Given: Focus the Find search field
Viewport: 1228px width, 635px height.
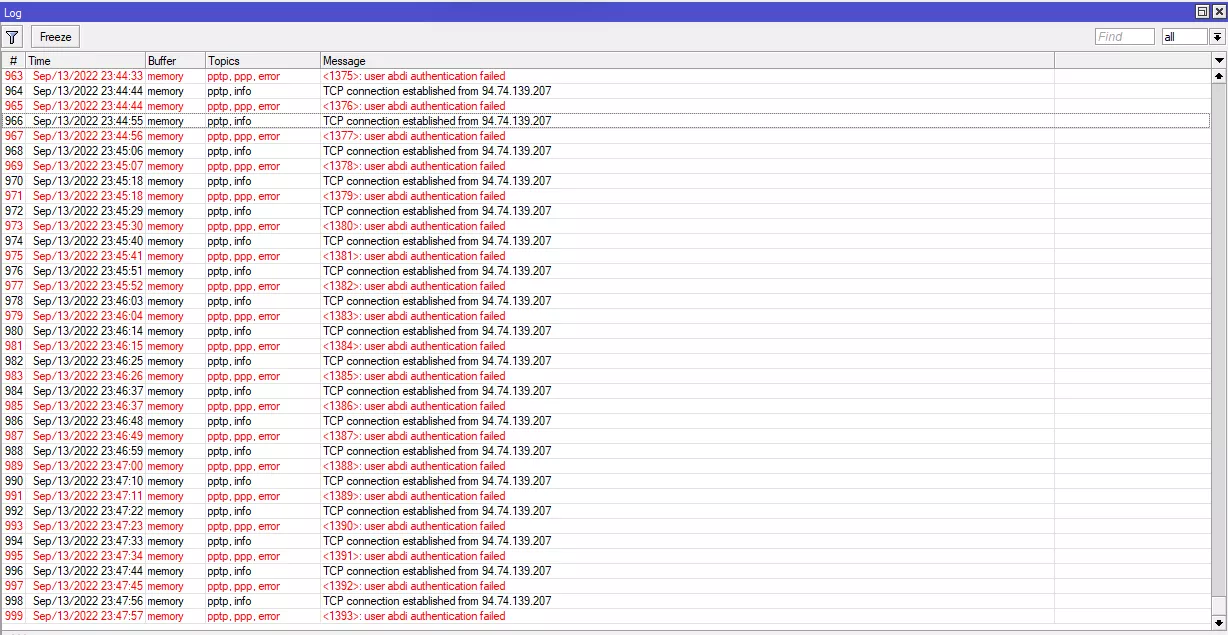Looking at the screenshot, I should click(x=1125, y=37).
